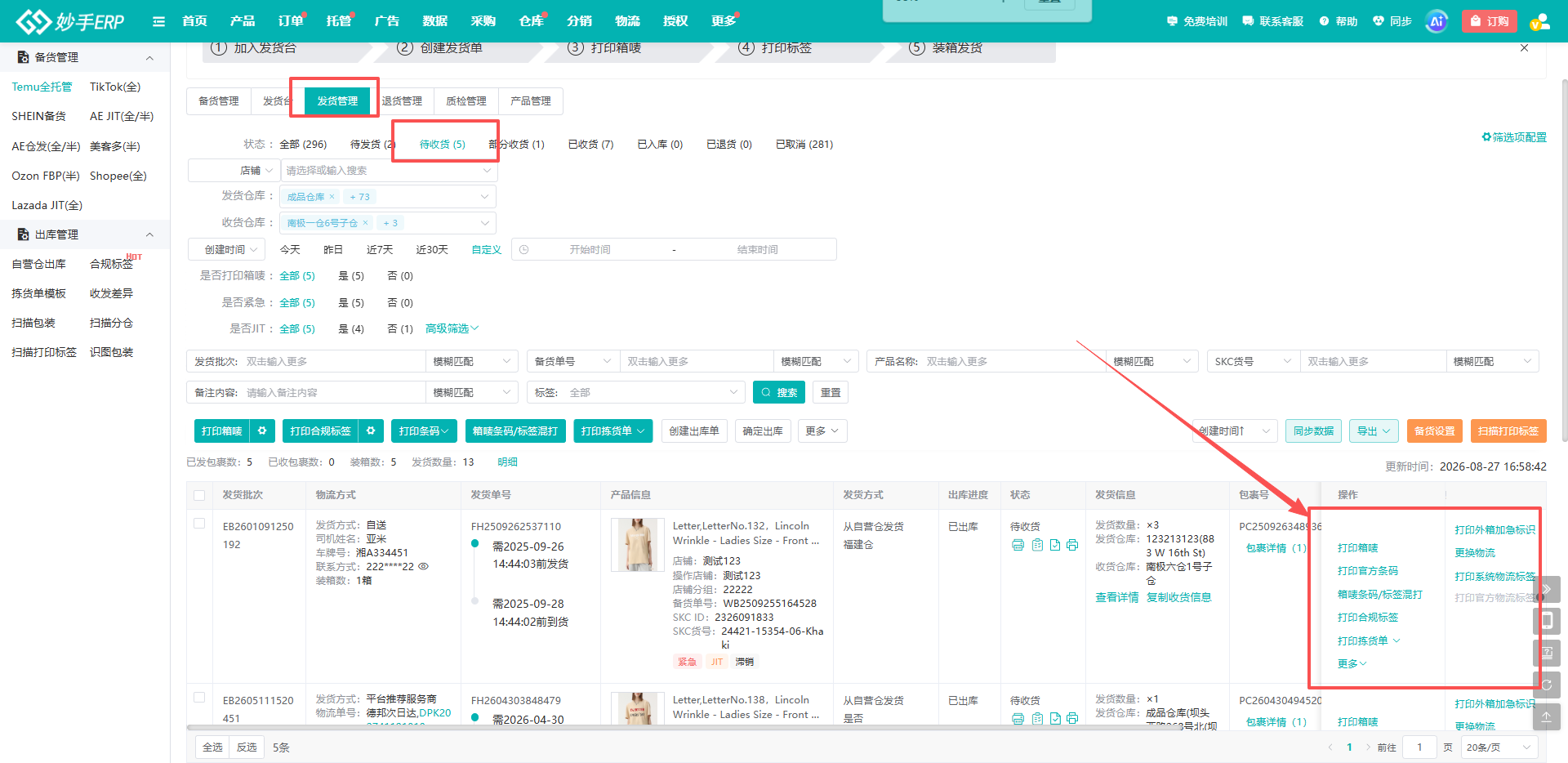The width and height of the screenshot is (1568, 763).
Task: Open the 打印拣货单 toolbar dropdown
Action: [x=612, y=431]
